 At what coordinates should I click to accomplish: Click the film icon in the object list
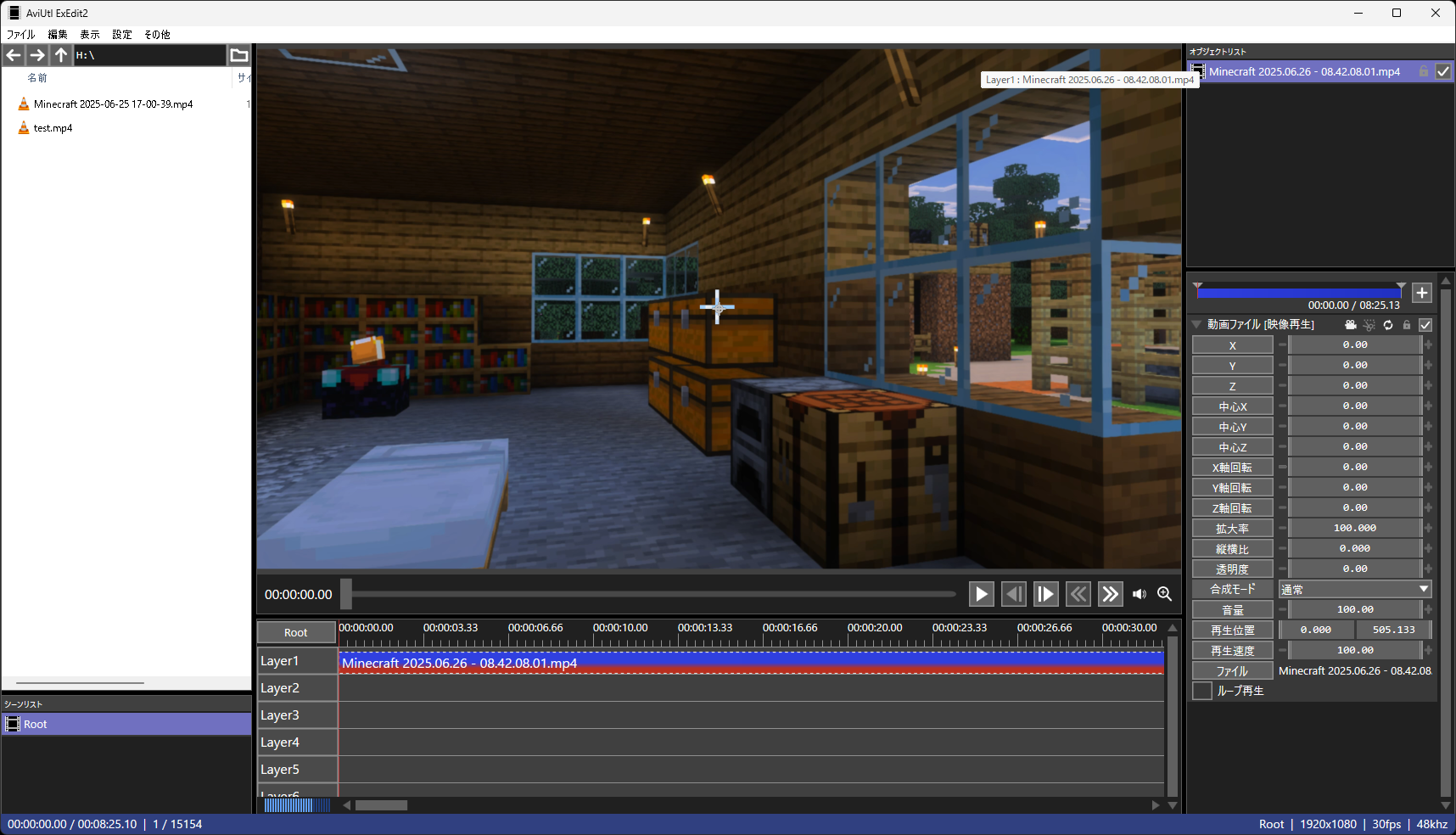click(1197, 71)
